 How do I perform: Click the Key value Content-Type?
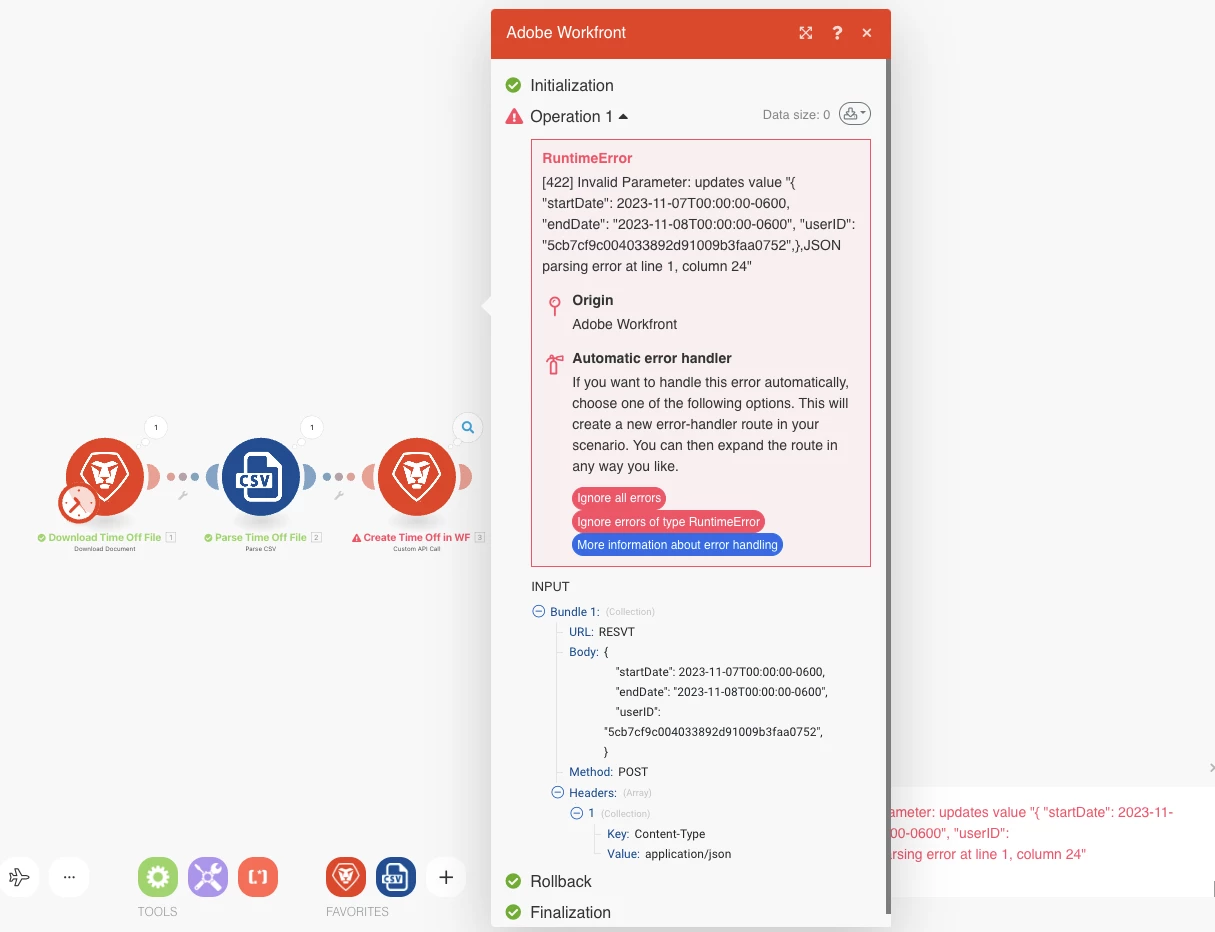click(670, 834)
